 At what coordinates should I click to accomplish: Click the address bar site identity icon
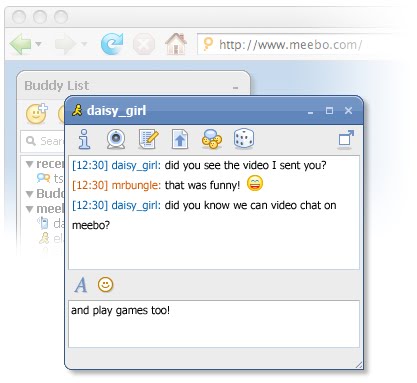(x=208, y=44)
